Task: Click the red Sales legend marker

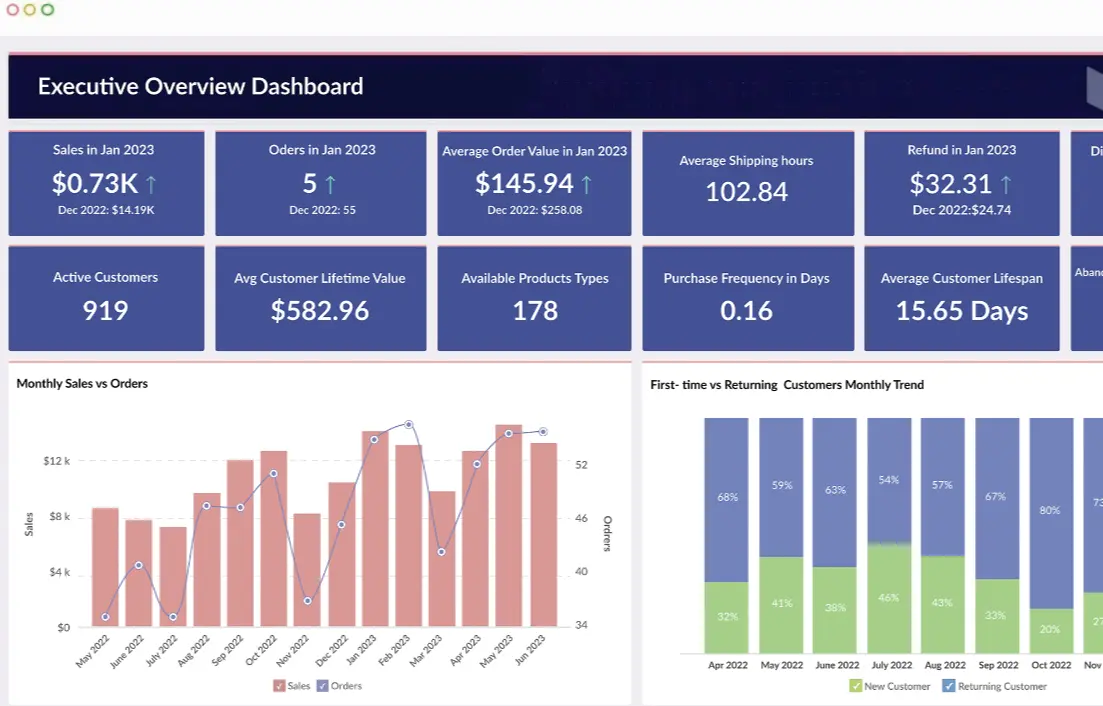Action: tap(281, 685)
